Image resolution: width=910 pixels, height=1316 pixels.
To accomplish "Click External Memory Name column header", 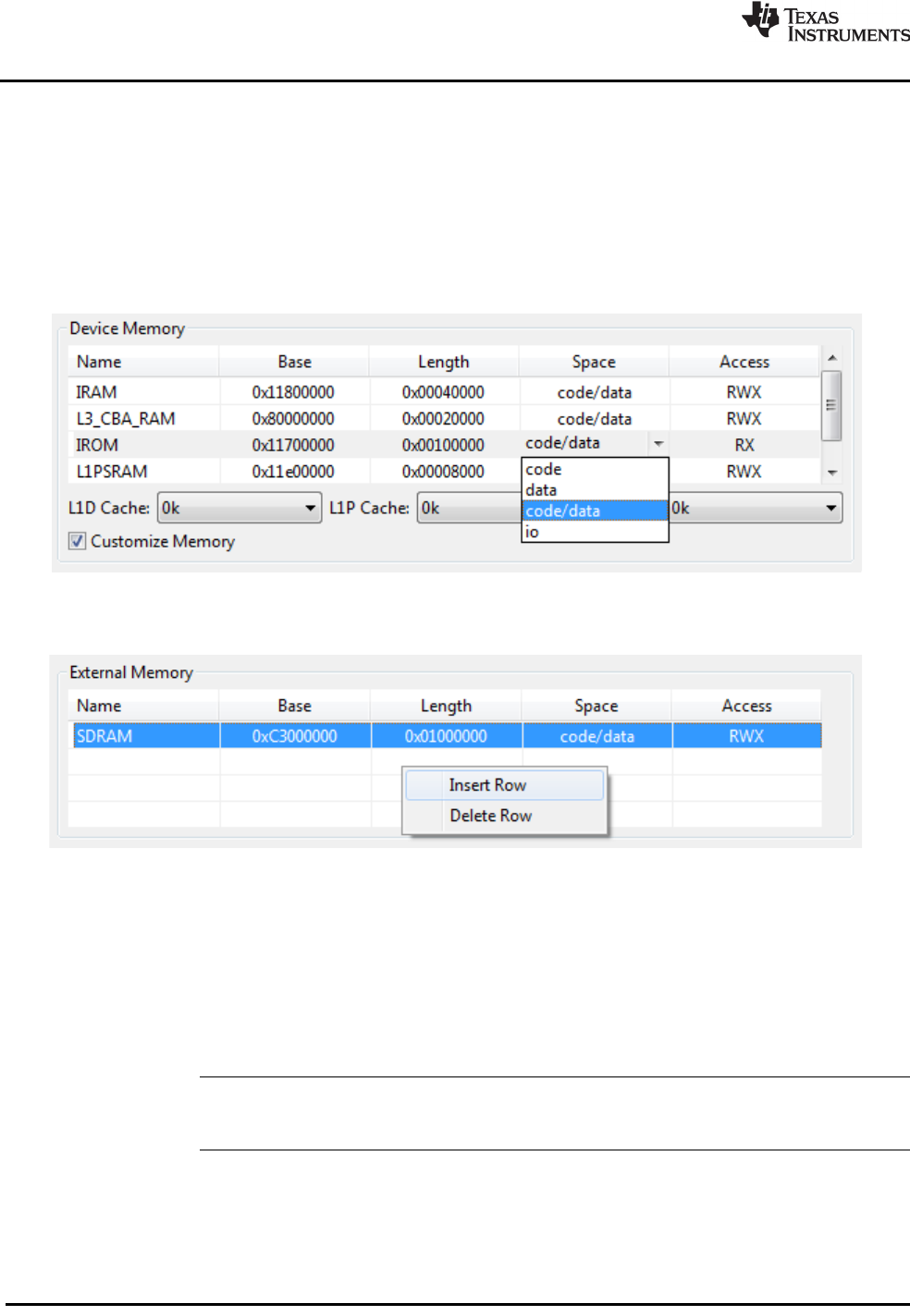I will [143, 706].
